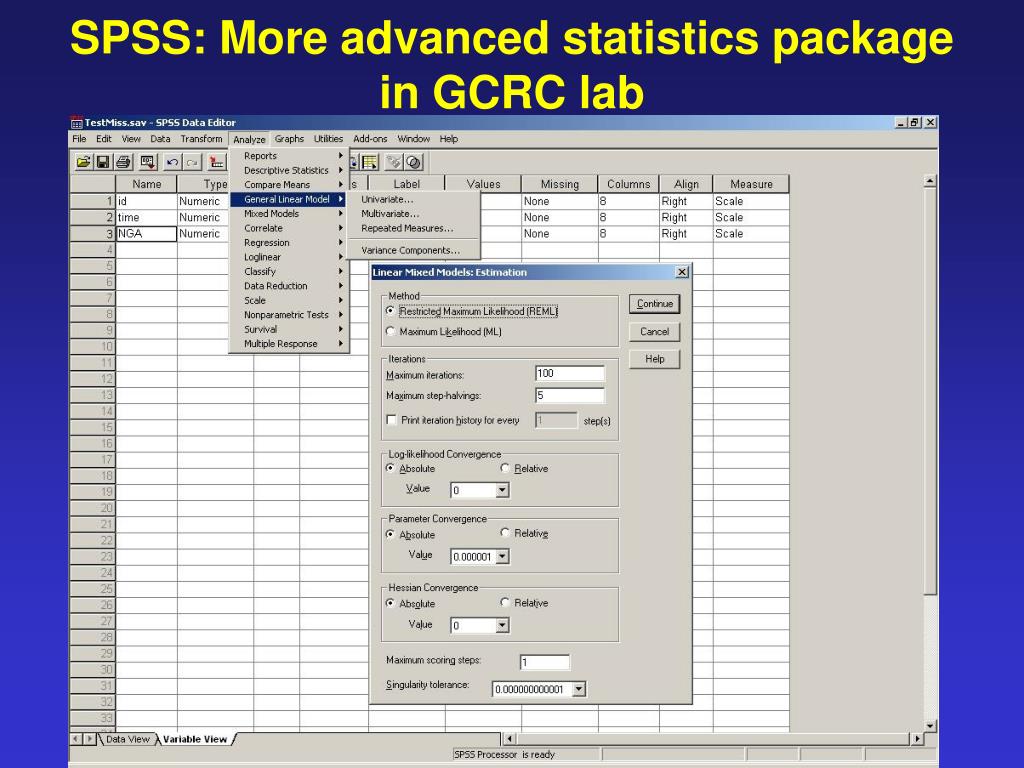Click the Maximum step-halvings input field
This screenshot has height=768, width=1024.
[x=570, y=395]
